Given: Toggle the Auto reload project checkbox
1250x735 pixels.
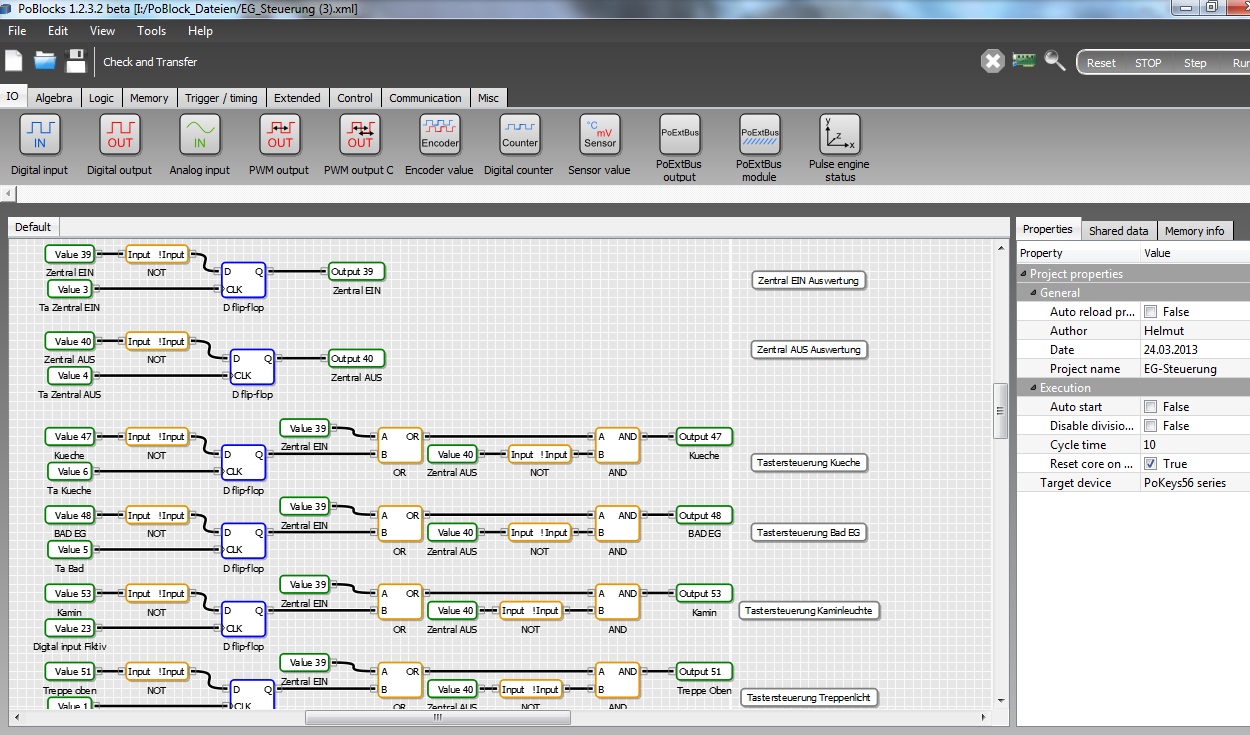Looking at the screenshot, I should 1150,312.
